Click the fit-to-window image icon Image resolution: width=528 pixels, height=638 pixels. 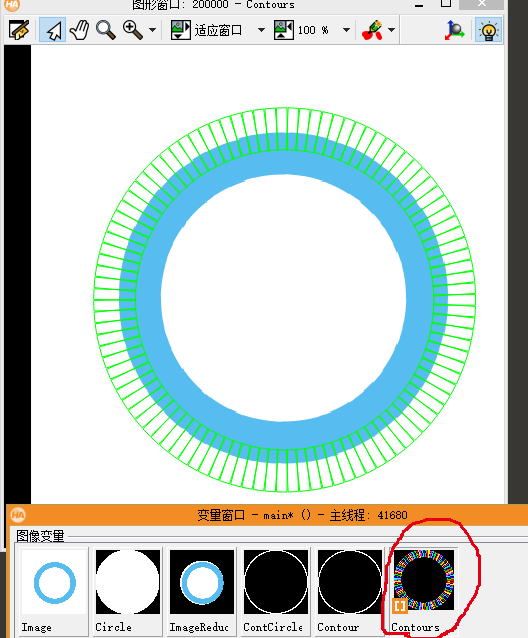(181, 30)
